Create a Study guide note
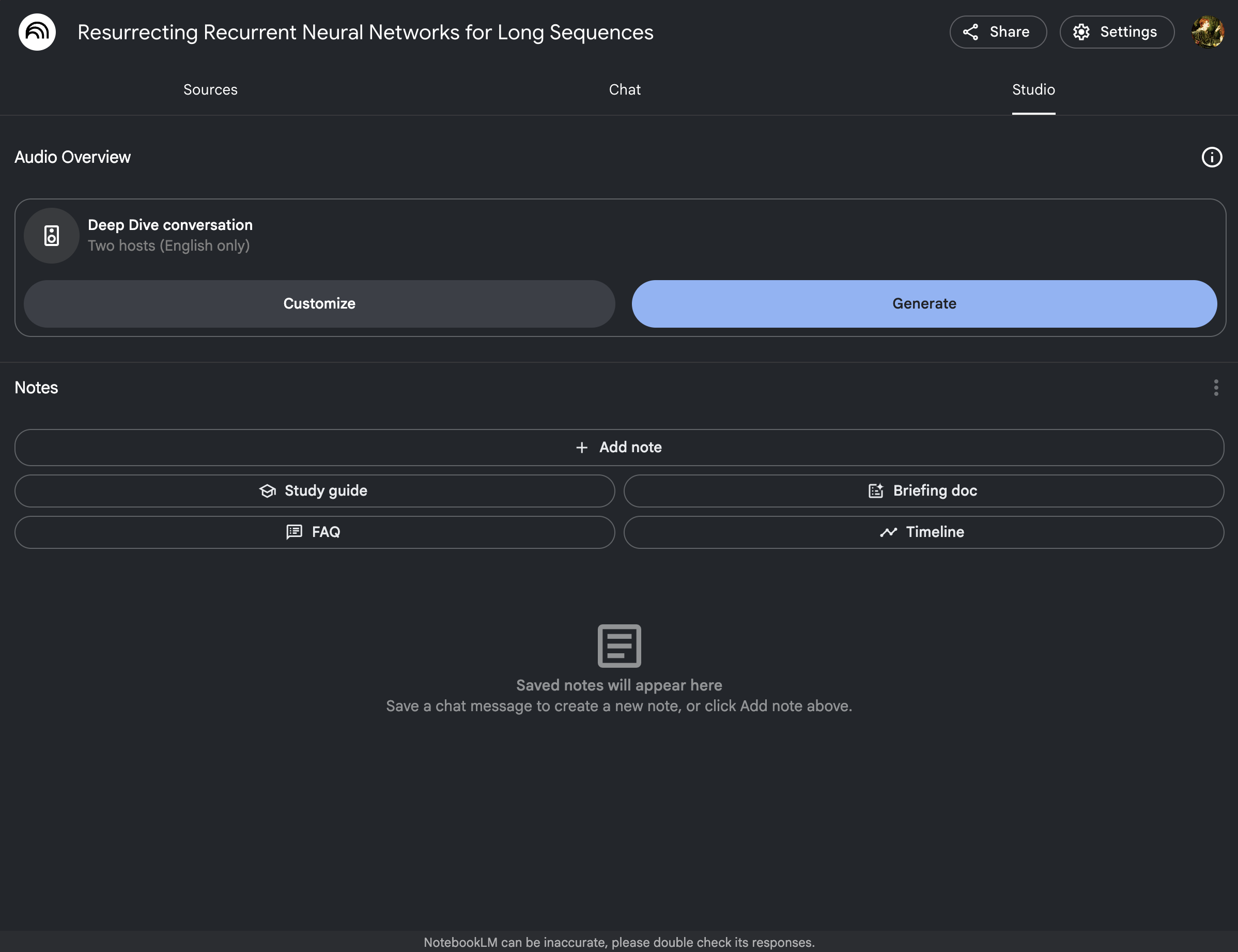Viewport: 1238px width, 952px height. click(315, 491)
